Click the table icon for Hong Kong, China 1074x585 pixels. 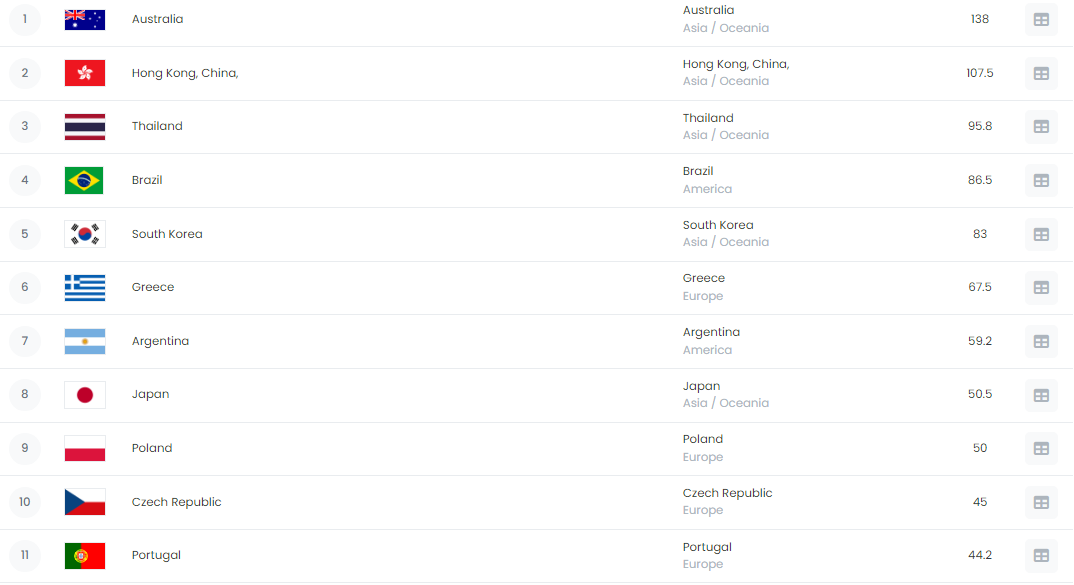point(1041,73)
